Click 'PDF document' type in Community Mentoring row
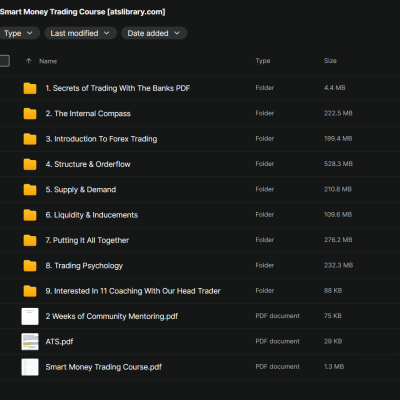400x400 pixels. (x=277, y=316)
